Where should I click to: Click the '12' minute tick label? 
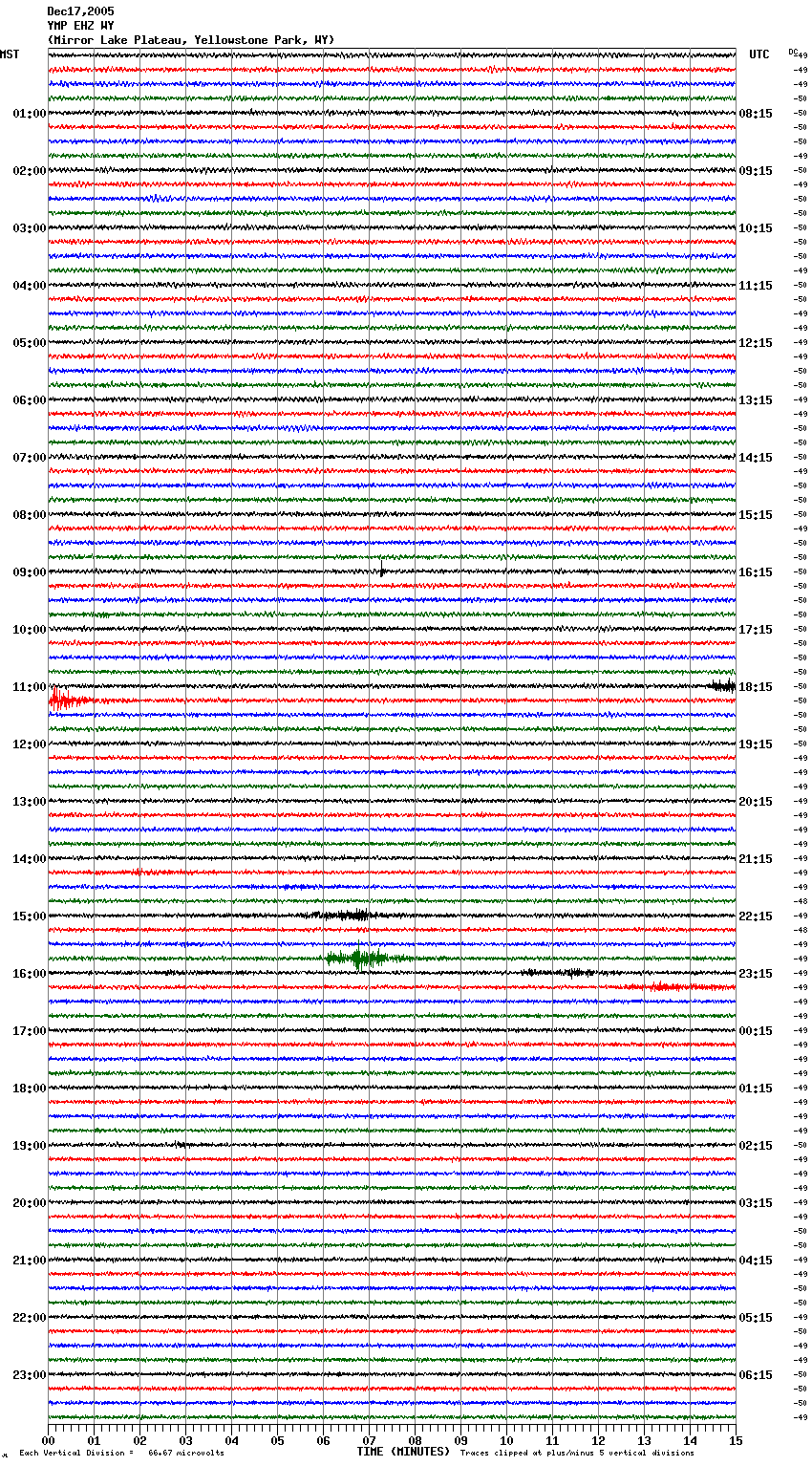pos(598,1440)
